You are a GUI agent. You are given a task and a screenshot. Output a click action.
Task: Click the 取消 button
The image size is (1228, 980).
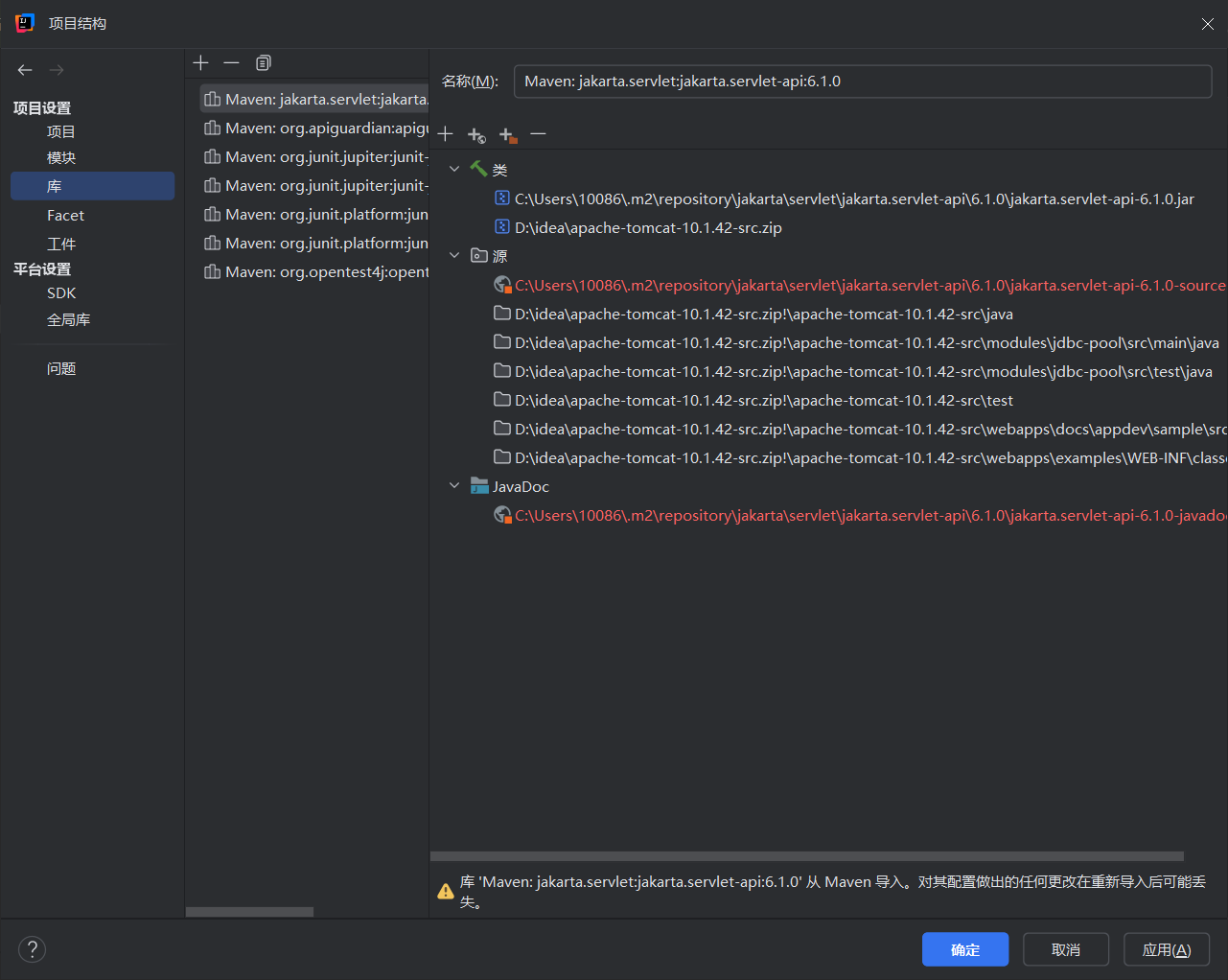pos(1065,949)
